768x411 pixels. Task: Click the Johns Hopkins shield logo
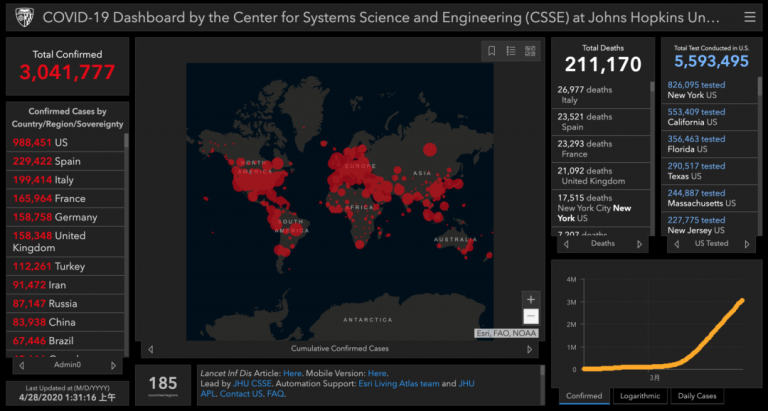pyautogui.click(x=24, y=18)
